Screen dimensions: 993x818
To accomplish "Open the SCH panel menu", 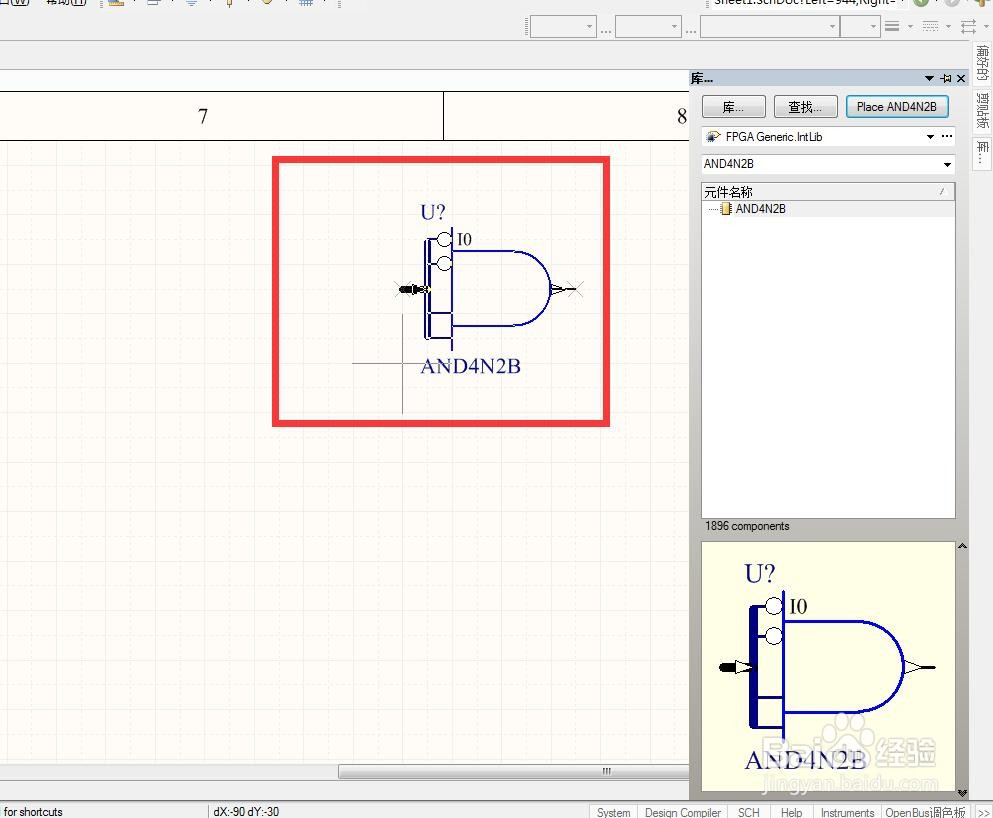I will click(x=749, y=812).
